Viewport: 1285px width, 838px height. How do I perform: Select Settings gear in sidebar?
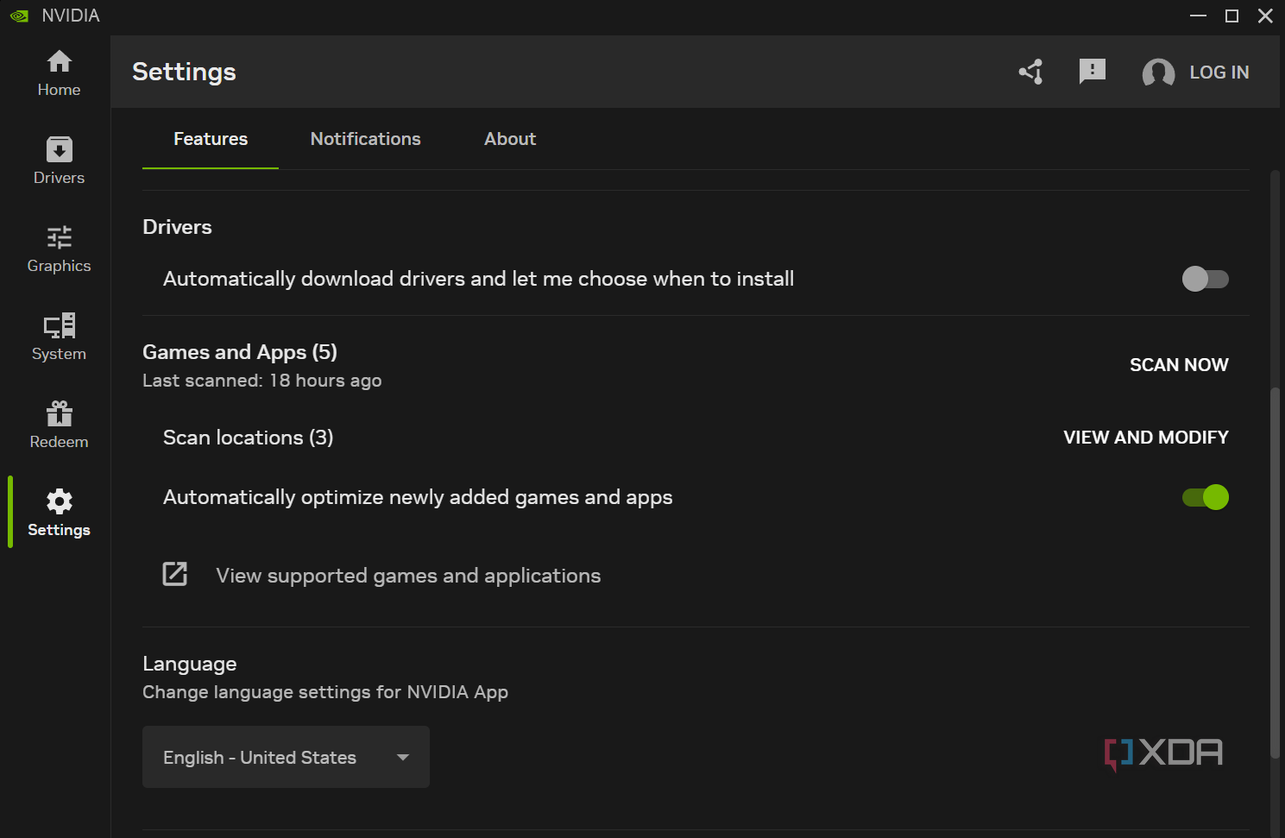59,514
